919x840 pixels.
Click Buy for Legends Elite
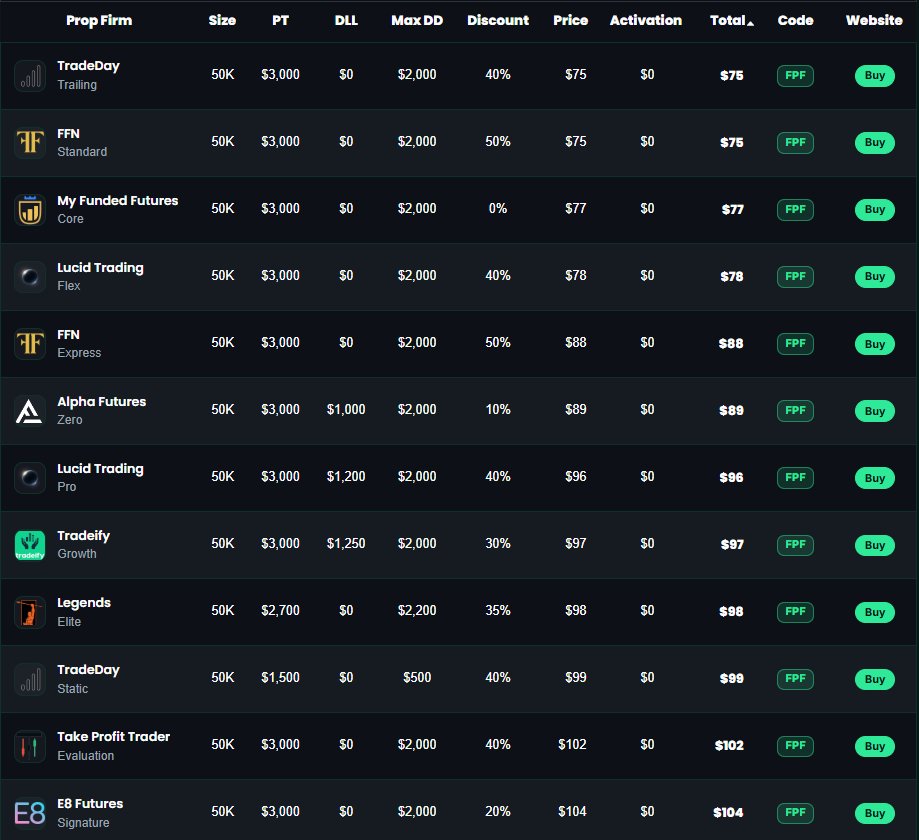[x=874, y=611]
